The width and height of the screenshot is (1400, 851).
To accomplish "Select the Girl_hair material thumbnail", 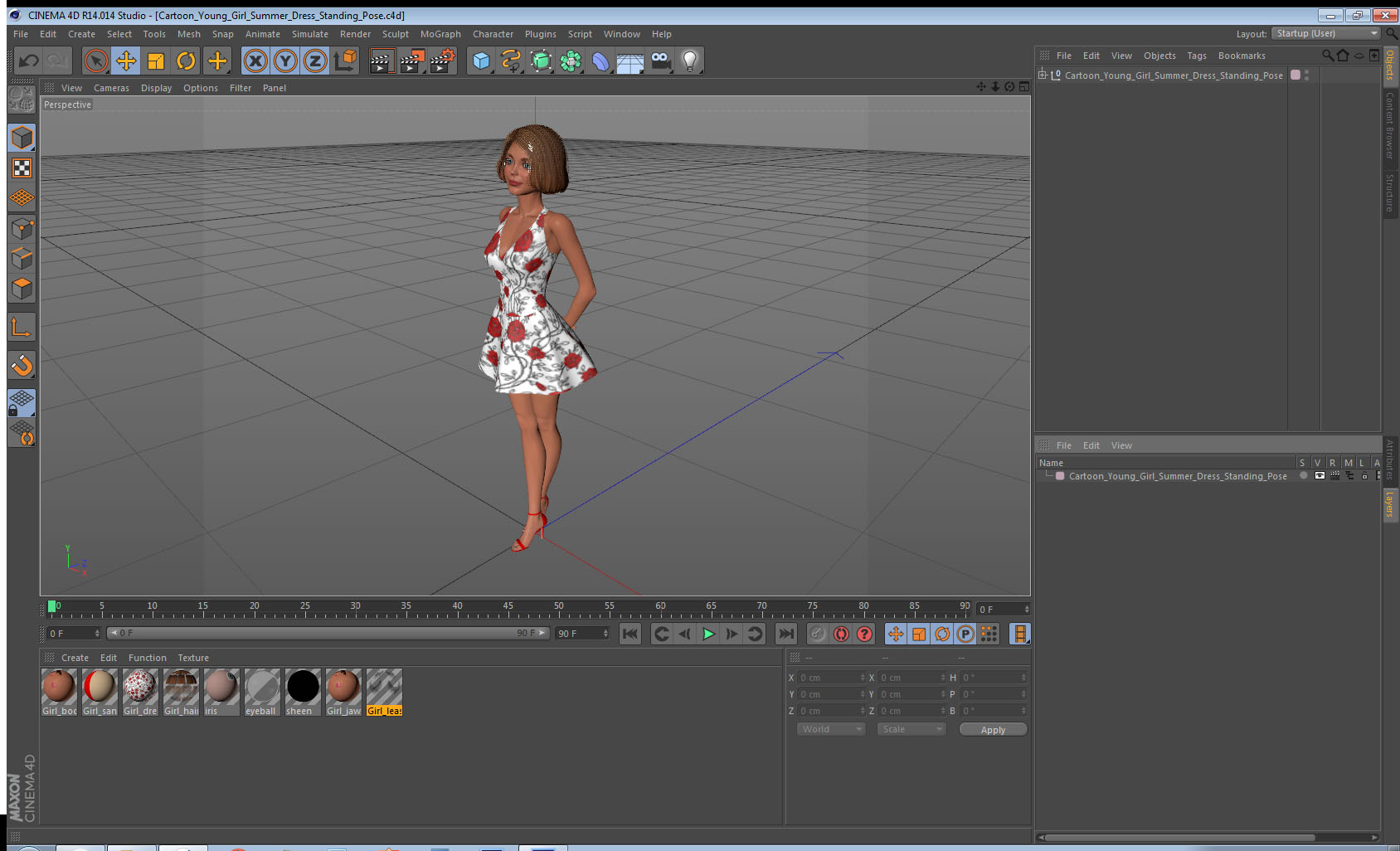I will point(181,692).
